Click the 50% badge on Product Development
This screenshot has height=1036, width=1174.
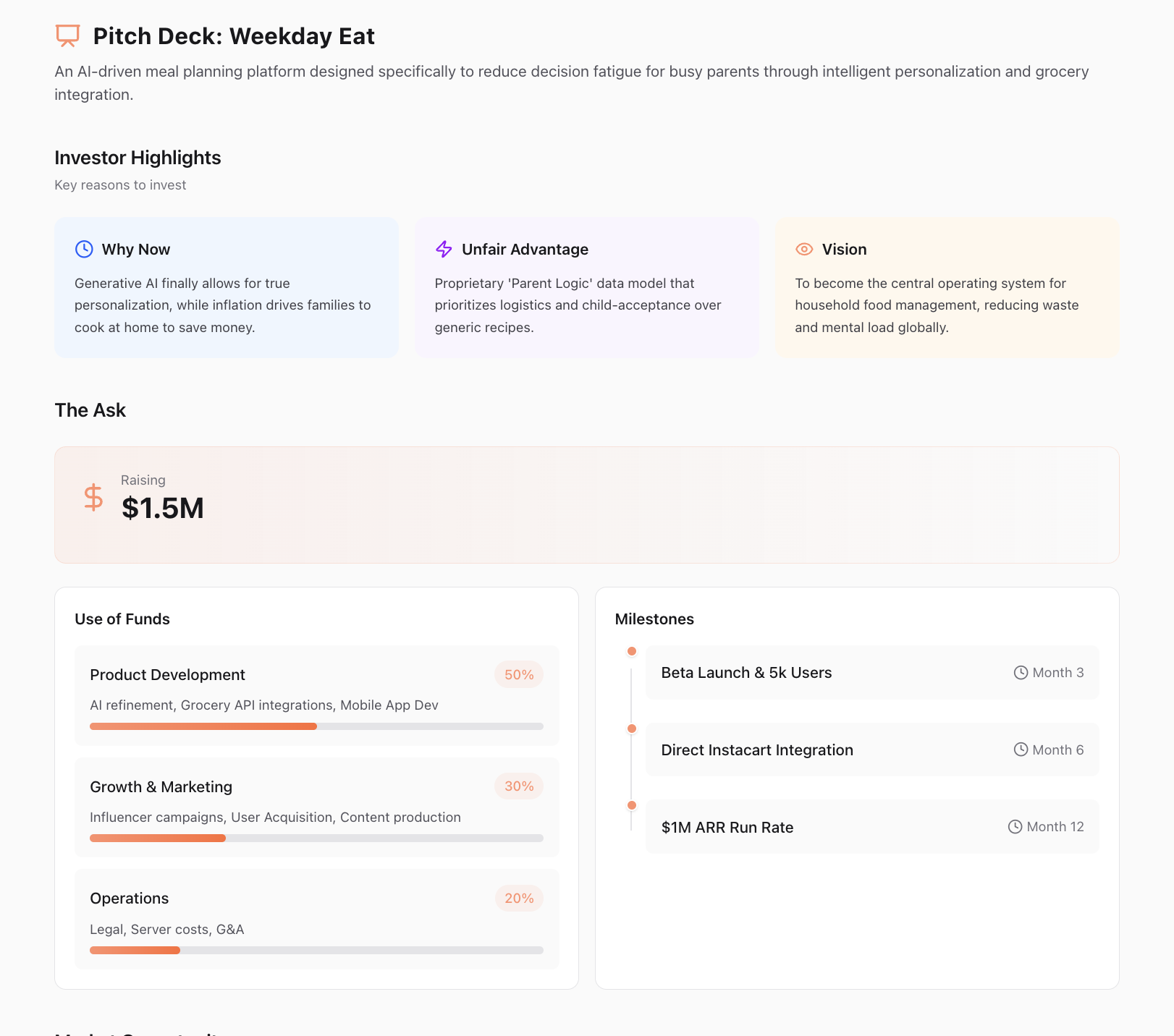tap(519, 674)
